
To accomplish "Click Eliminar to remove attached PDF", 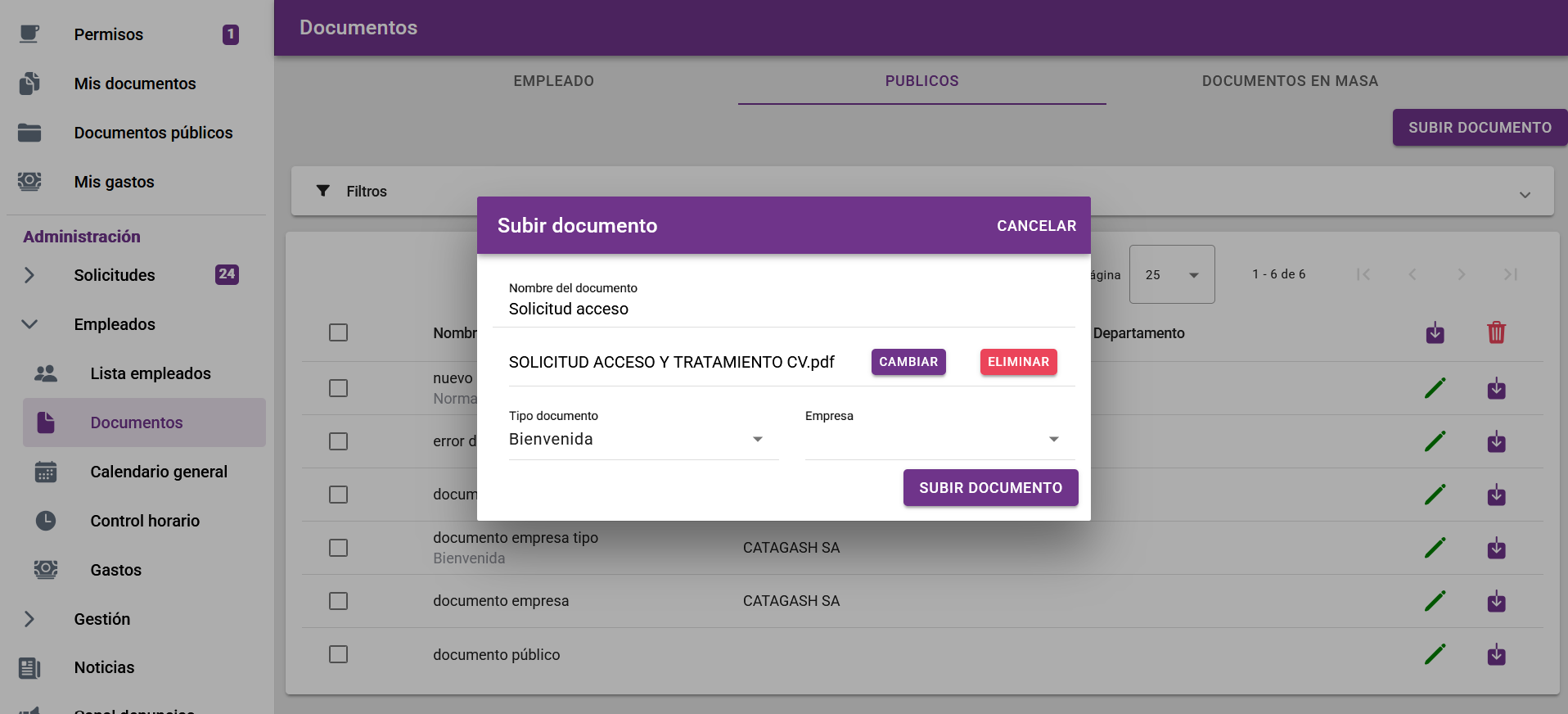I will point(1018,362).
